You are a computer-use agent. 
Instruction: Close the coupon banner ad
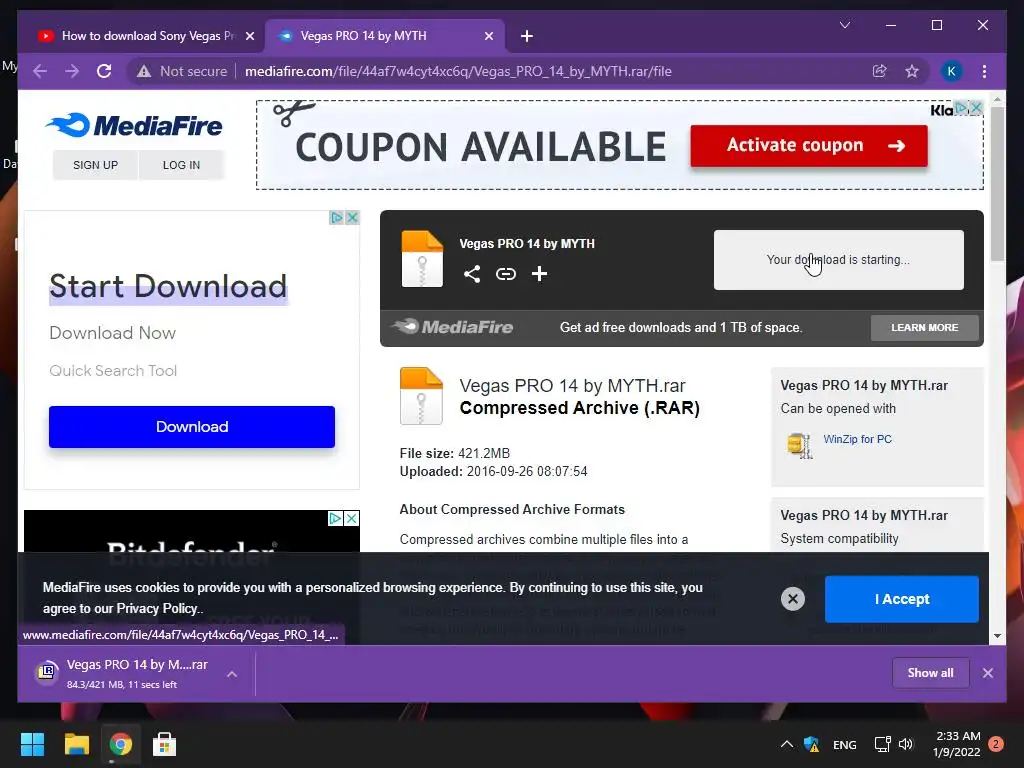(x=976, y=108)
